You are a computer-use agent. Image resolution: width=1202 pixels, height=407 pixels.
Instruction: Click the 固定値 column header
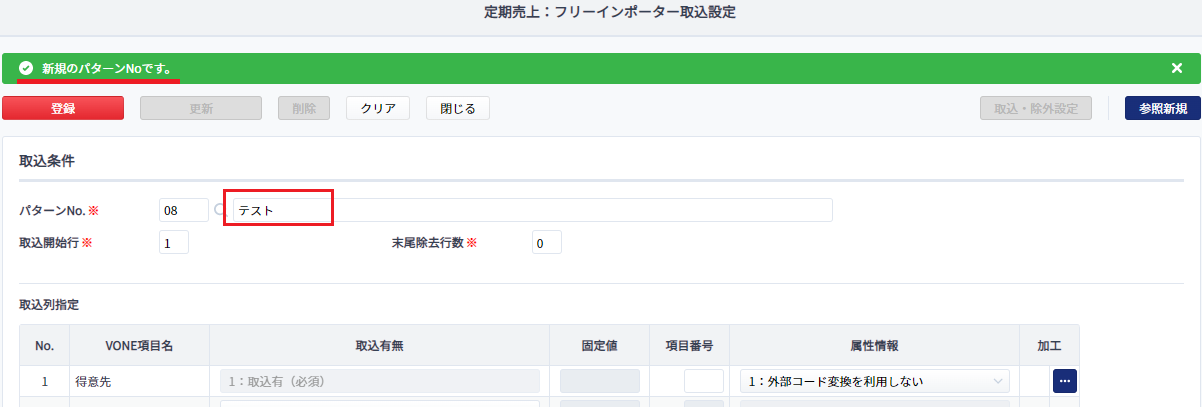[x=599, y=345]
